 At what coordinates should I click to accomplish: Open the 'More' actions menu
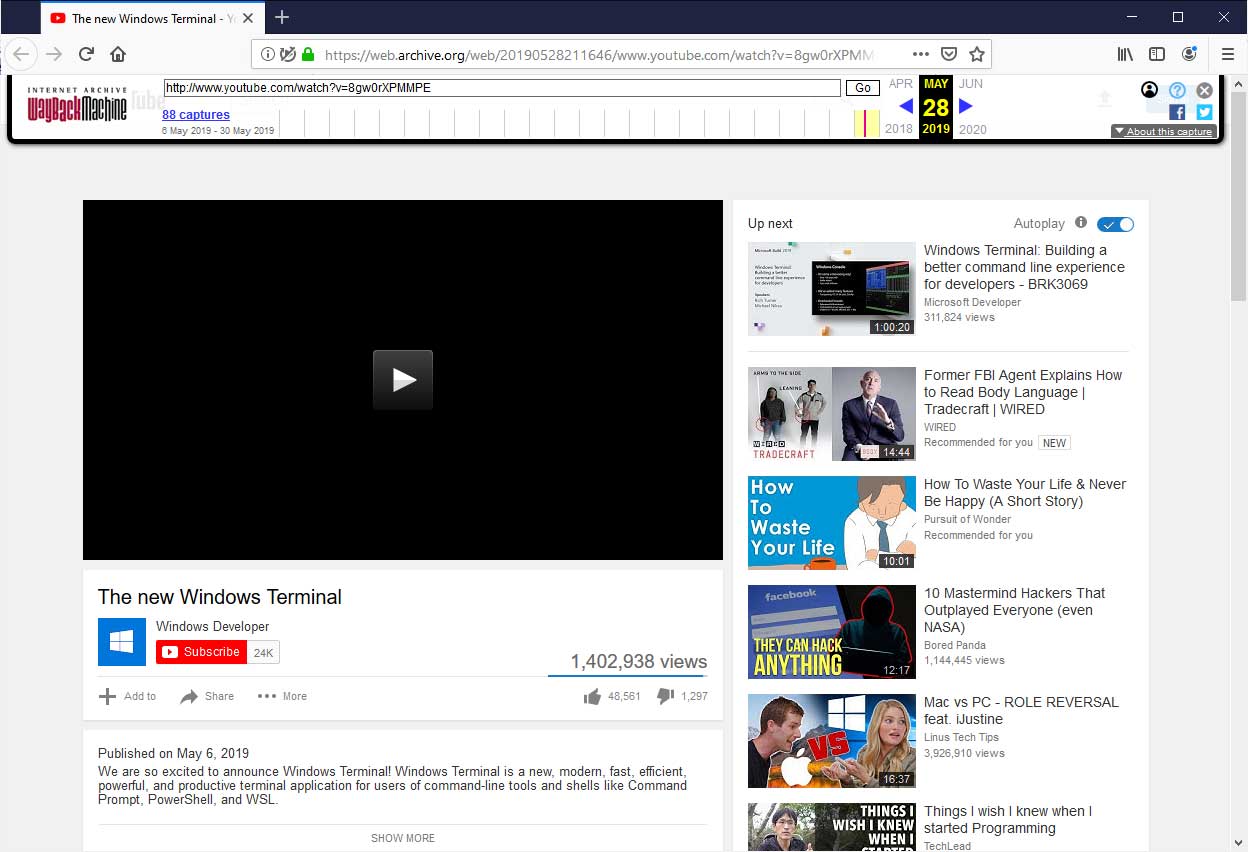click(x=282, y=696)
